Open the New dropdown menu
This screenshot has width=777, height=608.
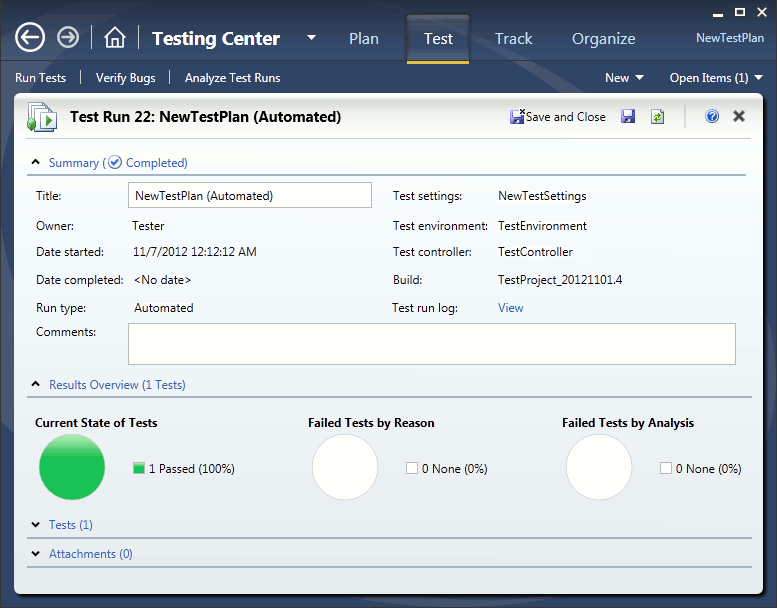point(624,78)
